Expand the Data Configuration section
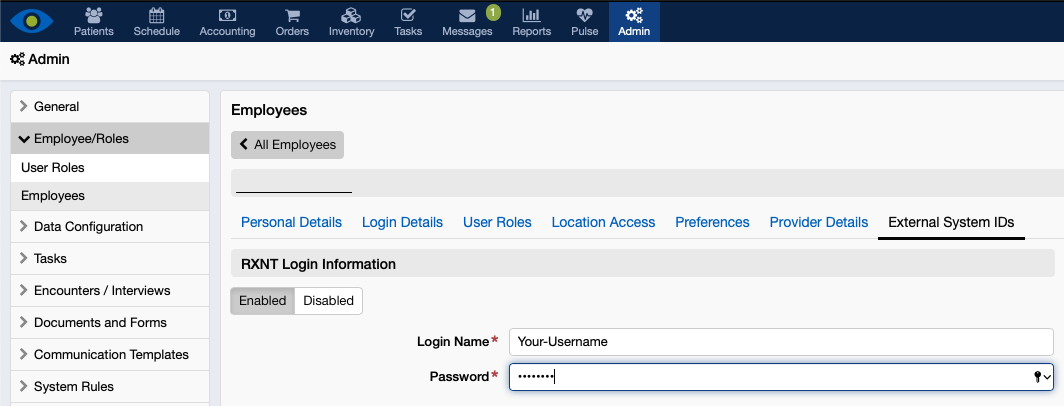Screen dimensions: 1064x406 (x=88, y=226)
